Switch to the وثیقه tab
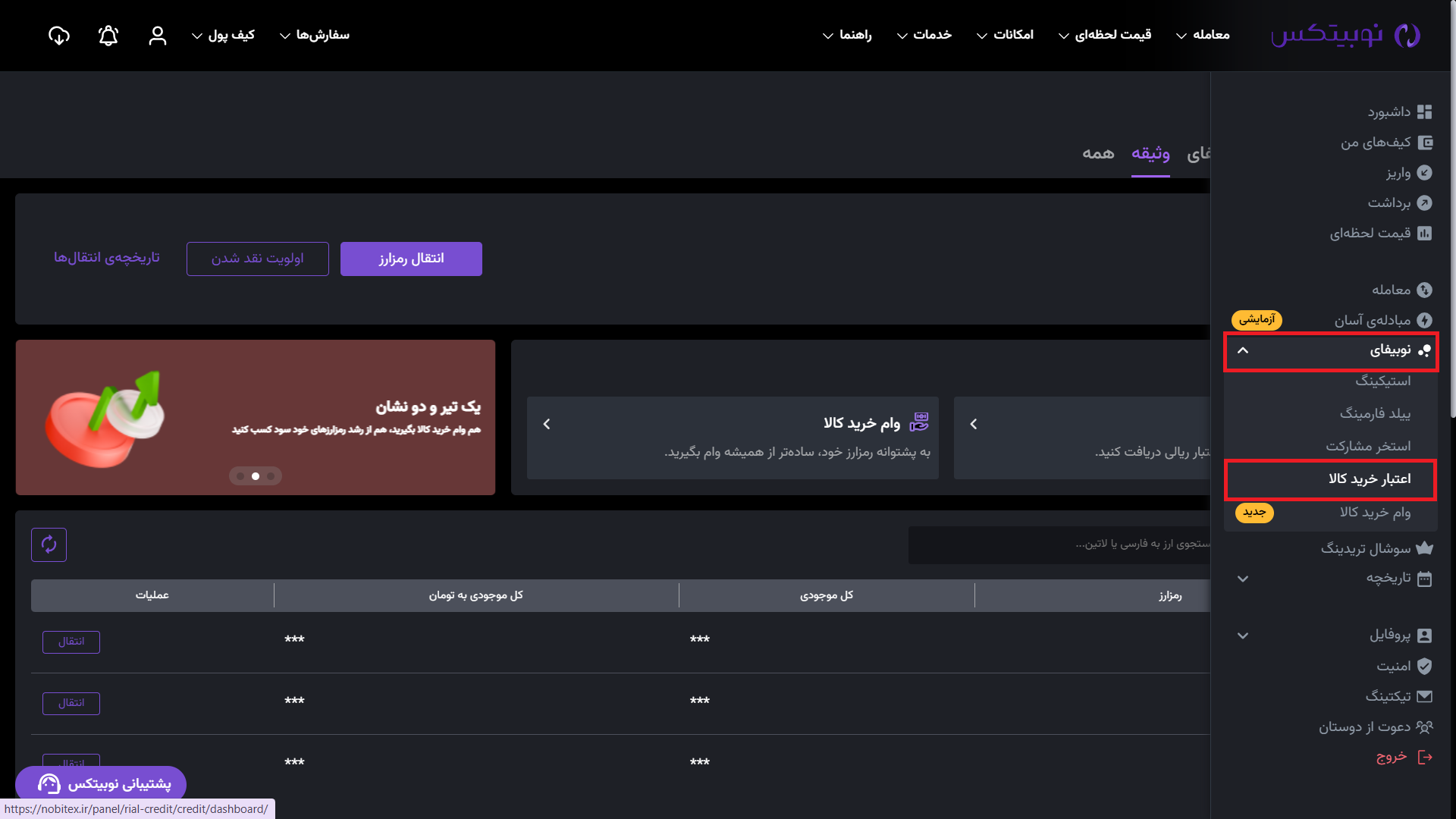The width and height of the screenshot is (1456, 819). pos(1150,154)
